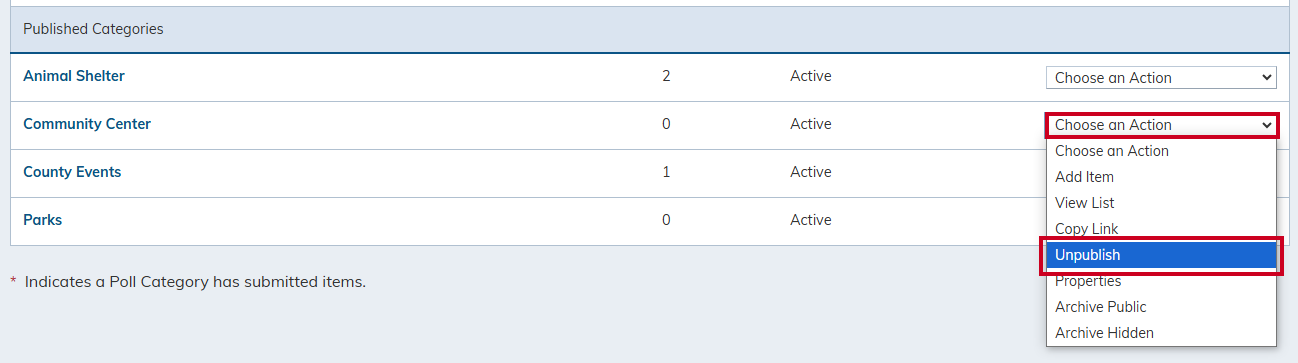Open the Parks category link

coord(42,220)
